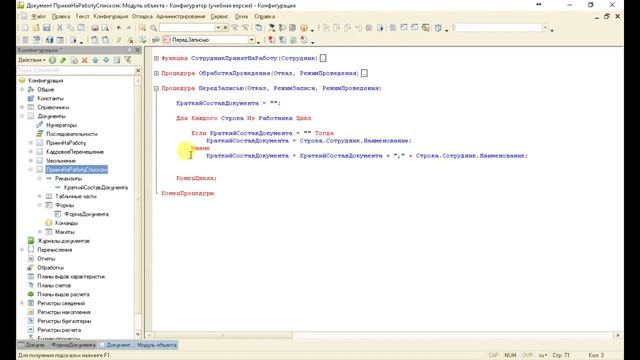Screen dimensions: 640x360
Task: Save with the floppy disk icon
Action: (x=47, y=28)
